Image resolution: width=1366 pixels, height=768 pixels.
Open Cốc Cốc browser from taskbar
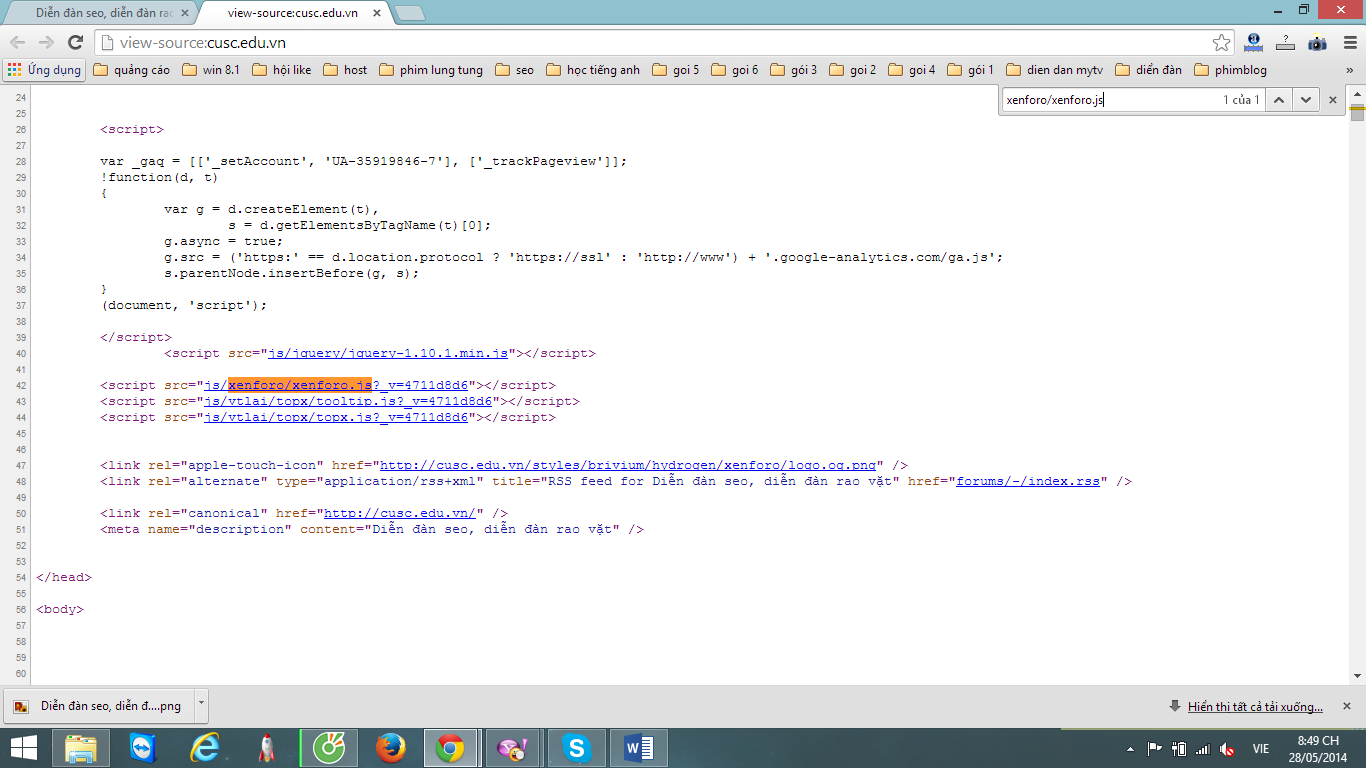point(328,747)
